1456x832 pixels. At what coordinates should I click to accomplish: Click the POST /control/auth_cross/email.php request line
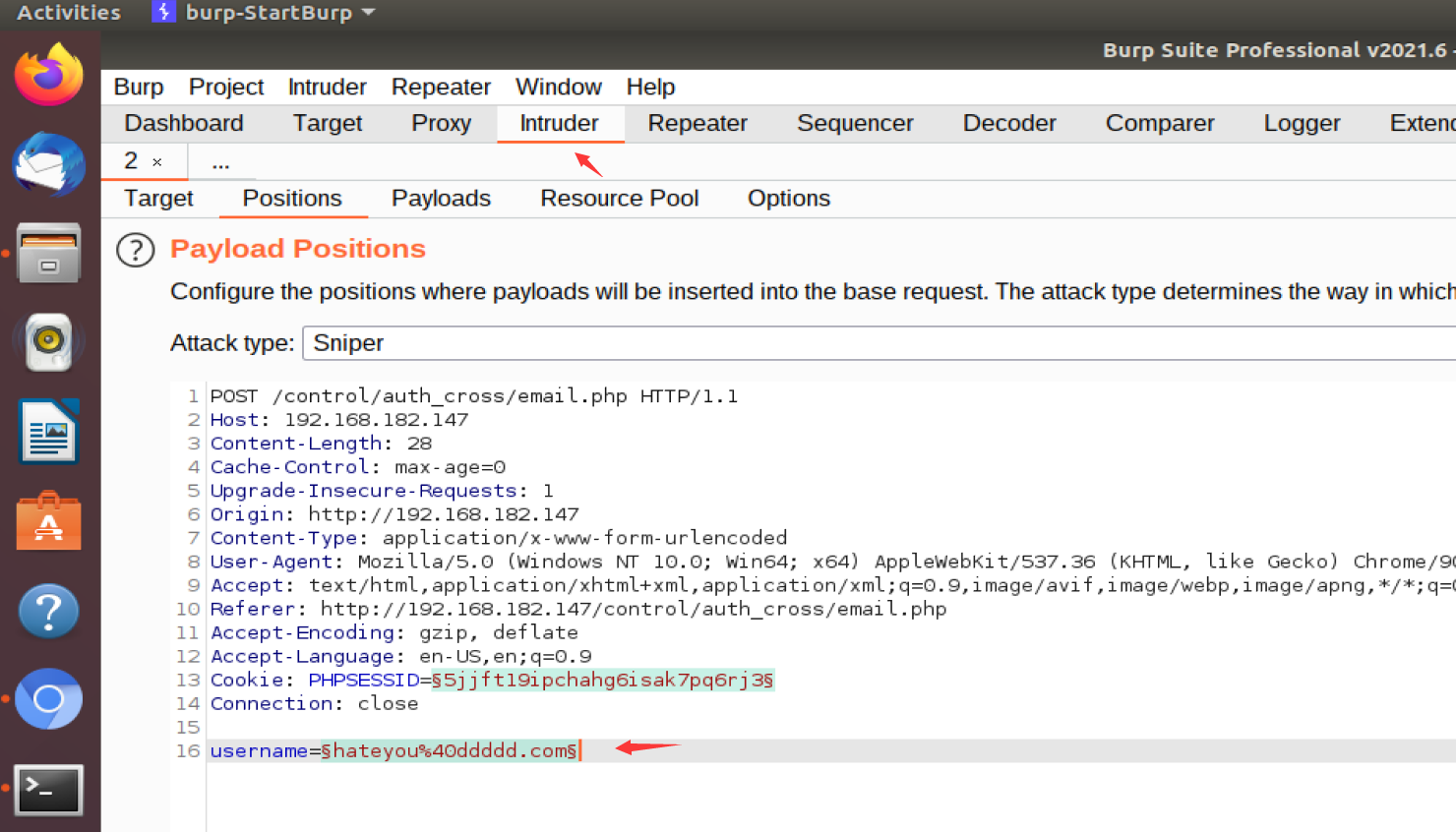tap(474, 396)
